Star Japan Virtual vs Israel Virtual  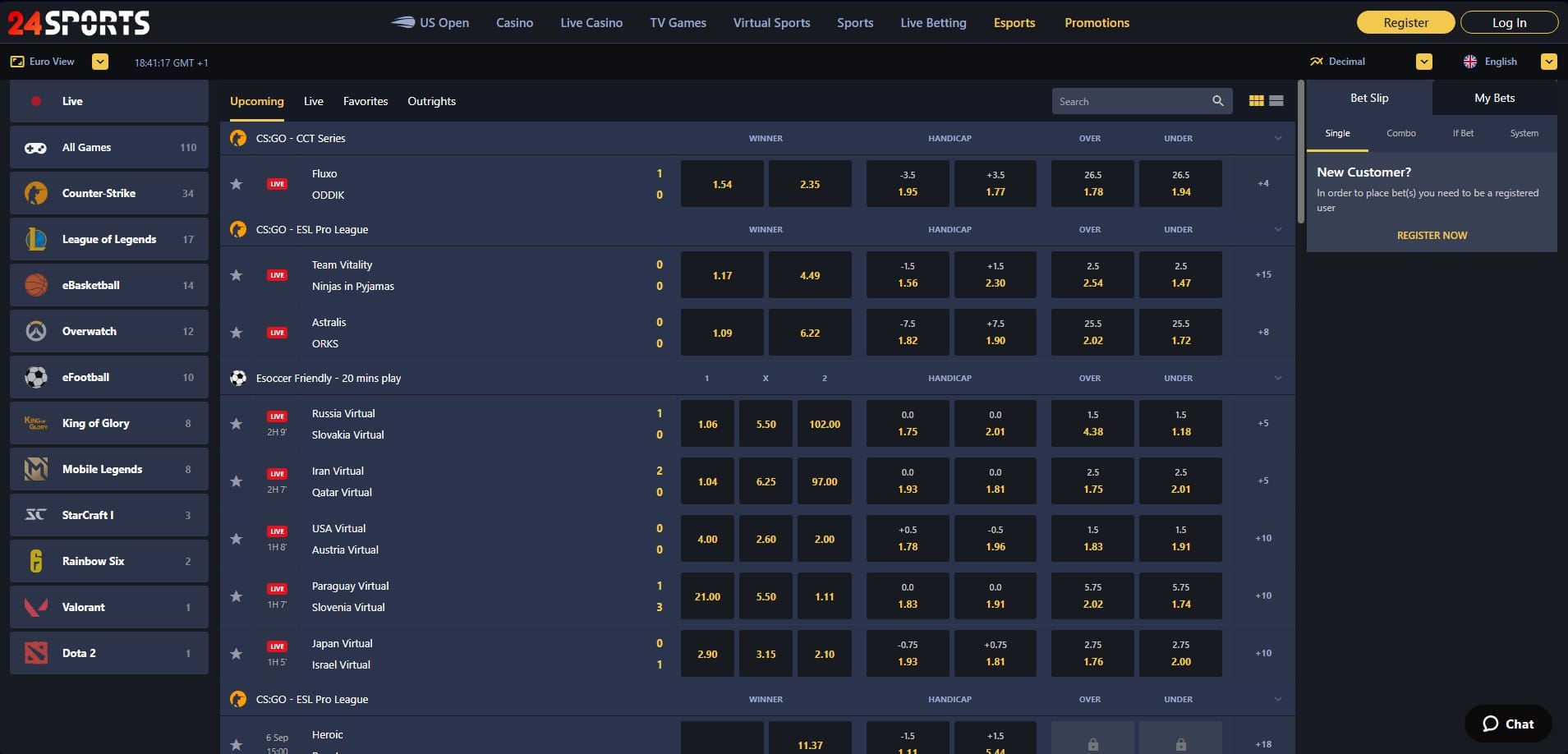(237, 654)
